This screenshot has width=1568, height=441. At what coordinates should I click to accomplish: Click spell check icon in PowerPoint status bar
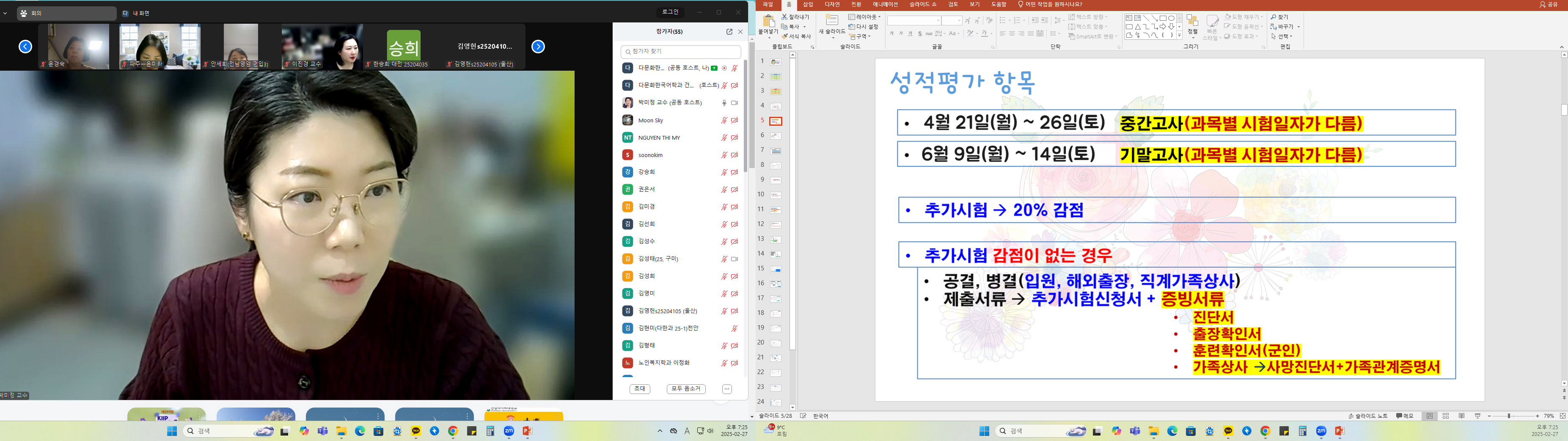pos(803,416)
